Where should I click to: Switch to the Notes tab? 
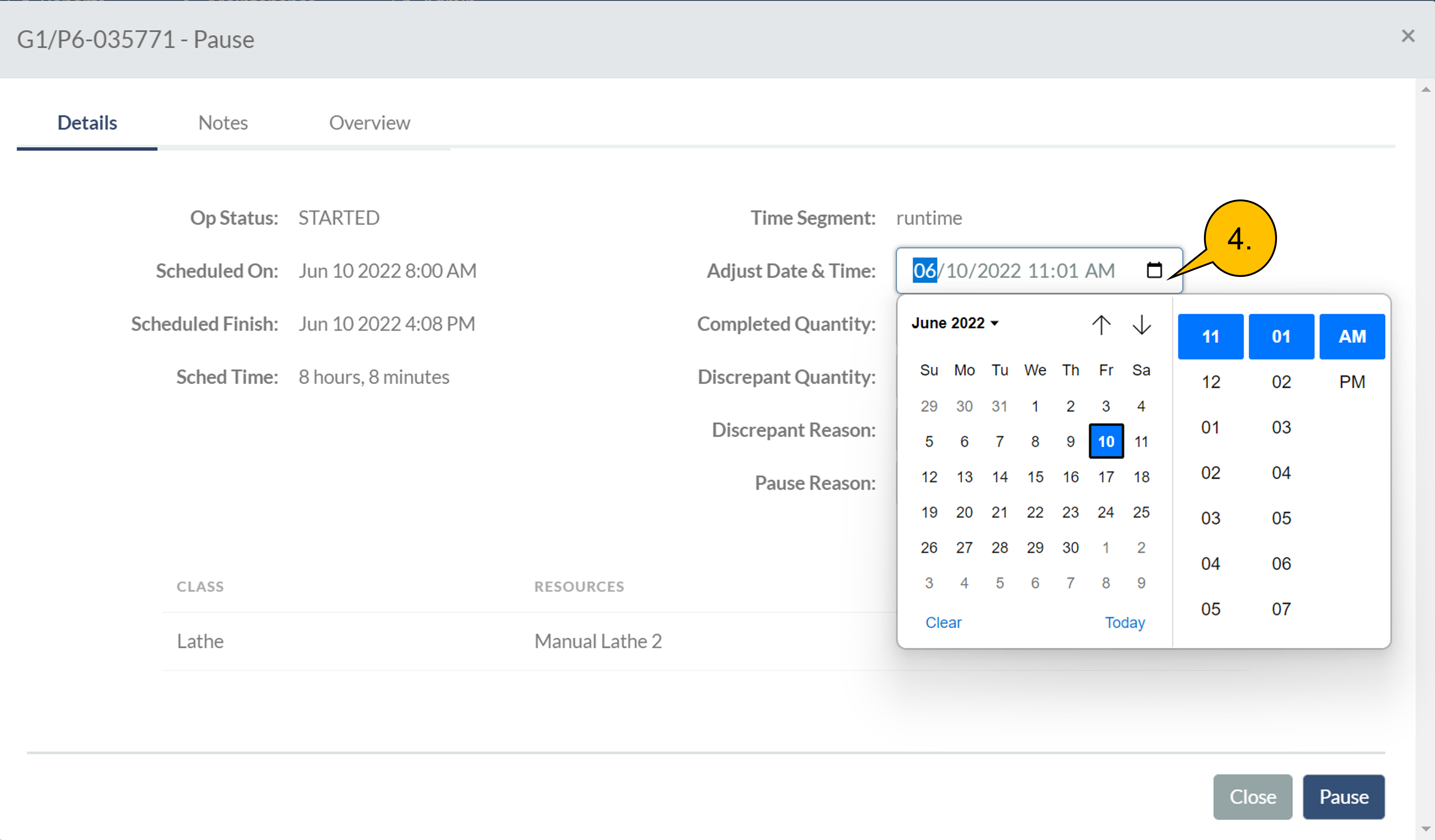[x=223, y=123]
